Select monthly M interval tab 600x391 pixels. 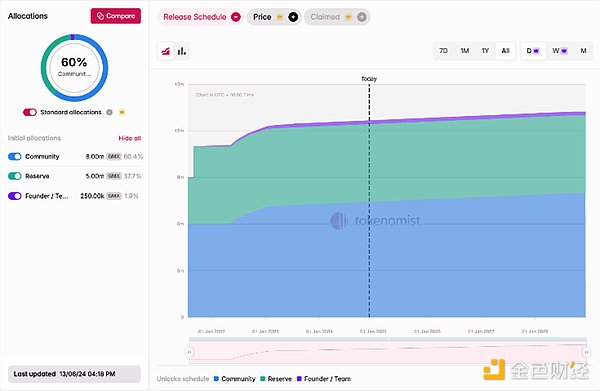click(x=583, y=51)
